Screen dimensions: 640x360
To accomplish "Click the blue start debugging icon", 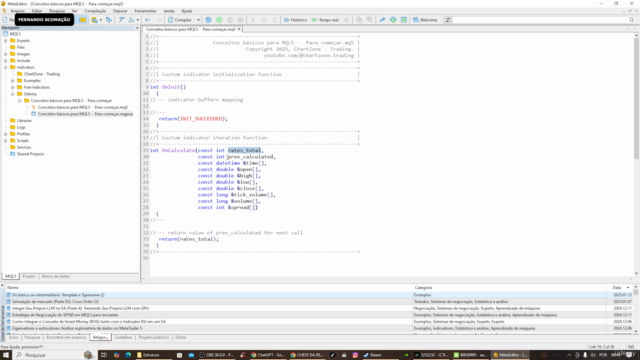I will pos(209,20).
